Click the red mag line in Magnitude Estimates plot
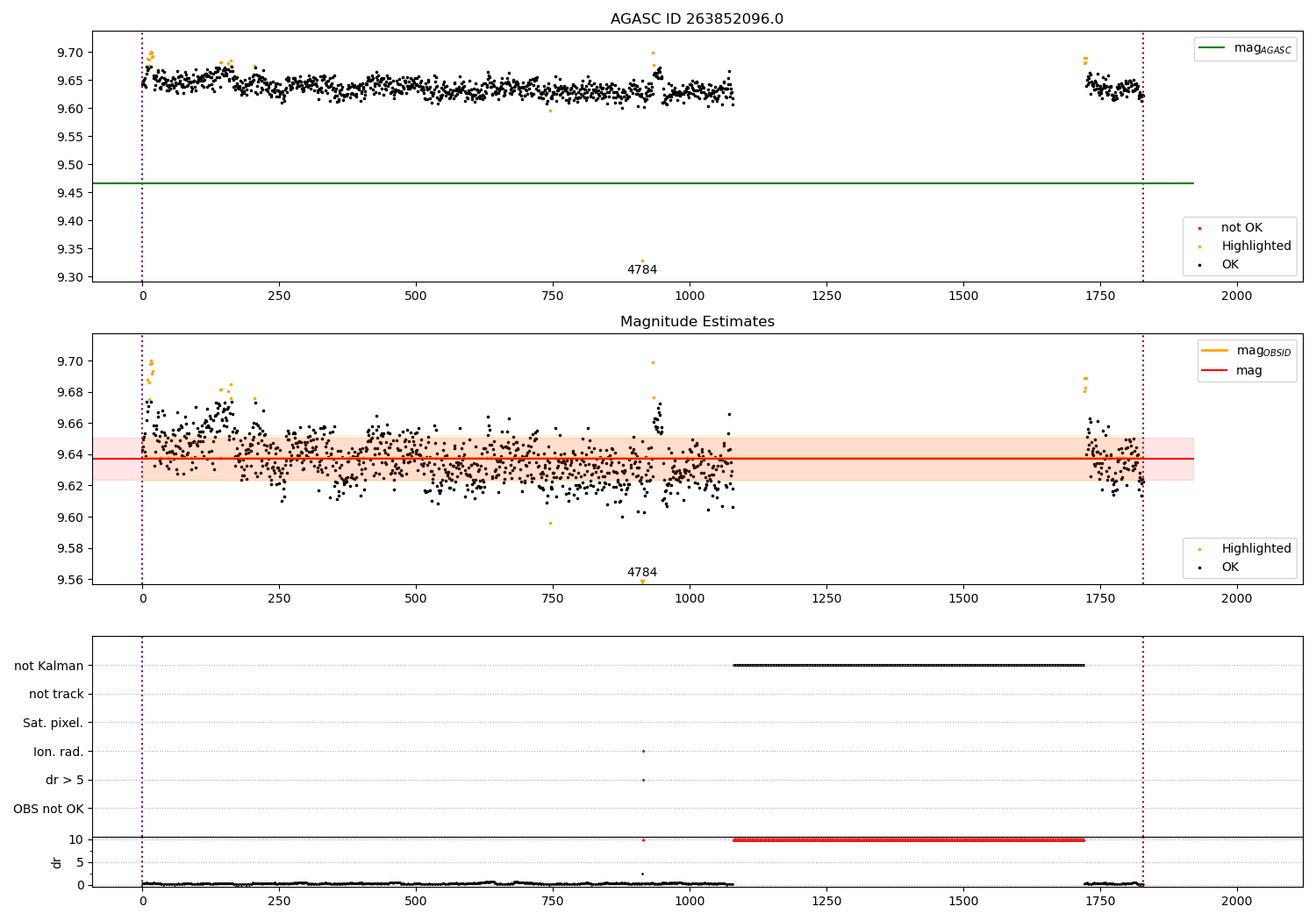Image resolution: width=1316 pixels, height=921 pixels. tap(643, 459)
